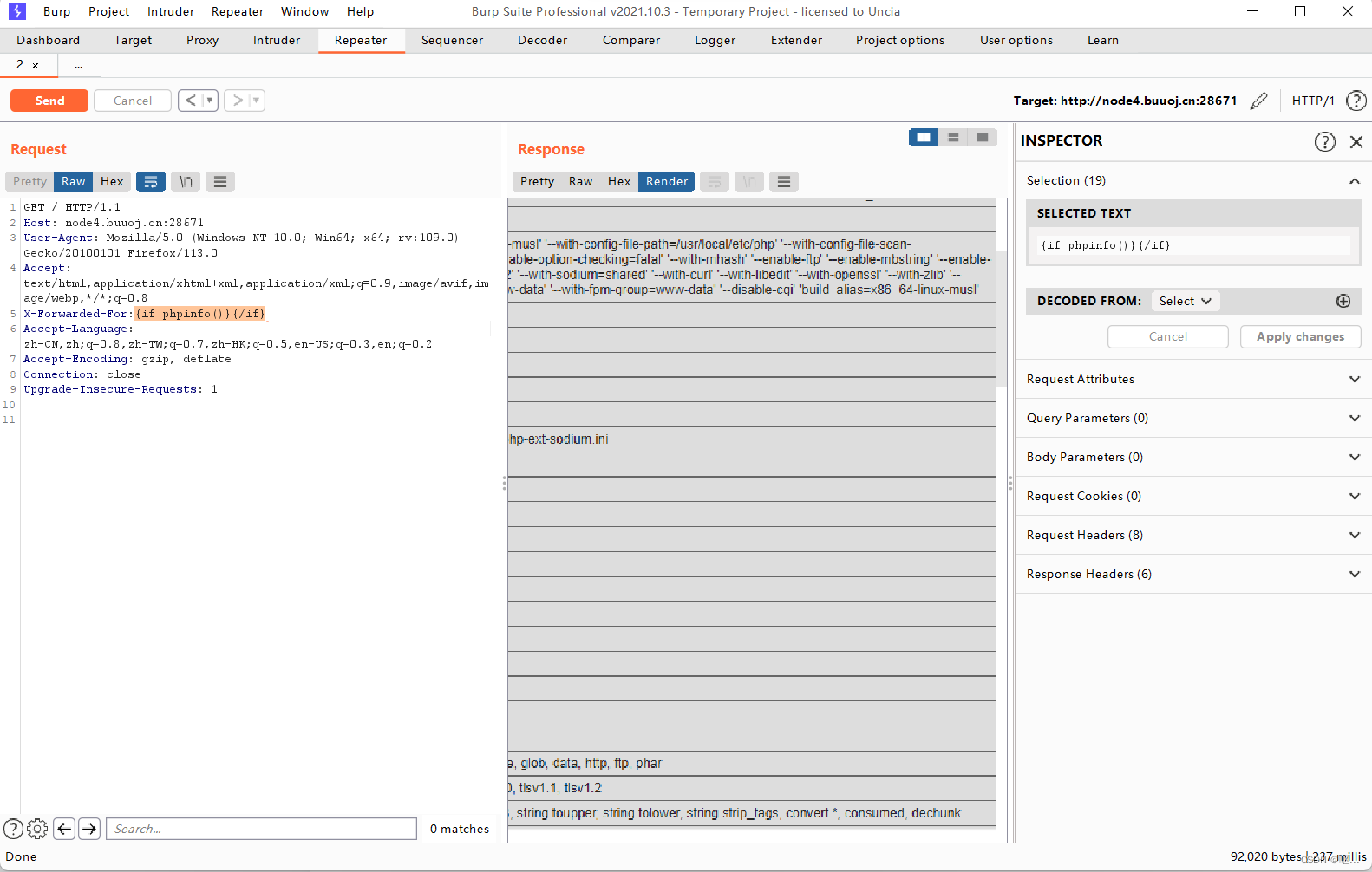Image resolution: width=1372 pixels, height=872 pixels.
Task: Switch to combined tabbed layout view
Action: (983, 137)
